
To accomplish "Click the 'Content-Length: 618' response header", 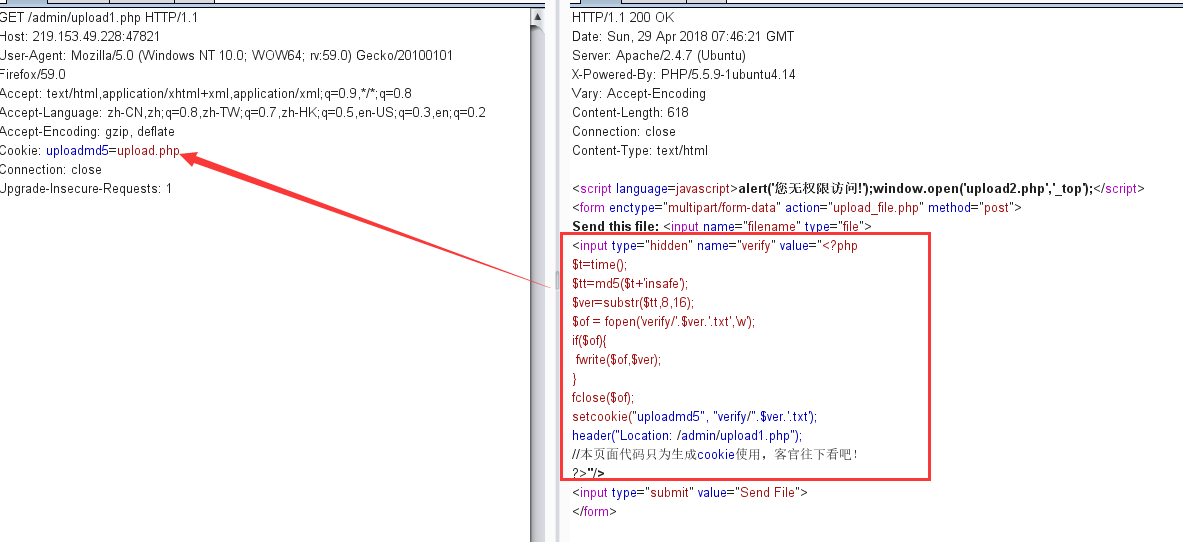I will coord(630,112).
